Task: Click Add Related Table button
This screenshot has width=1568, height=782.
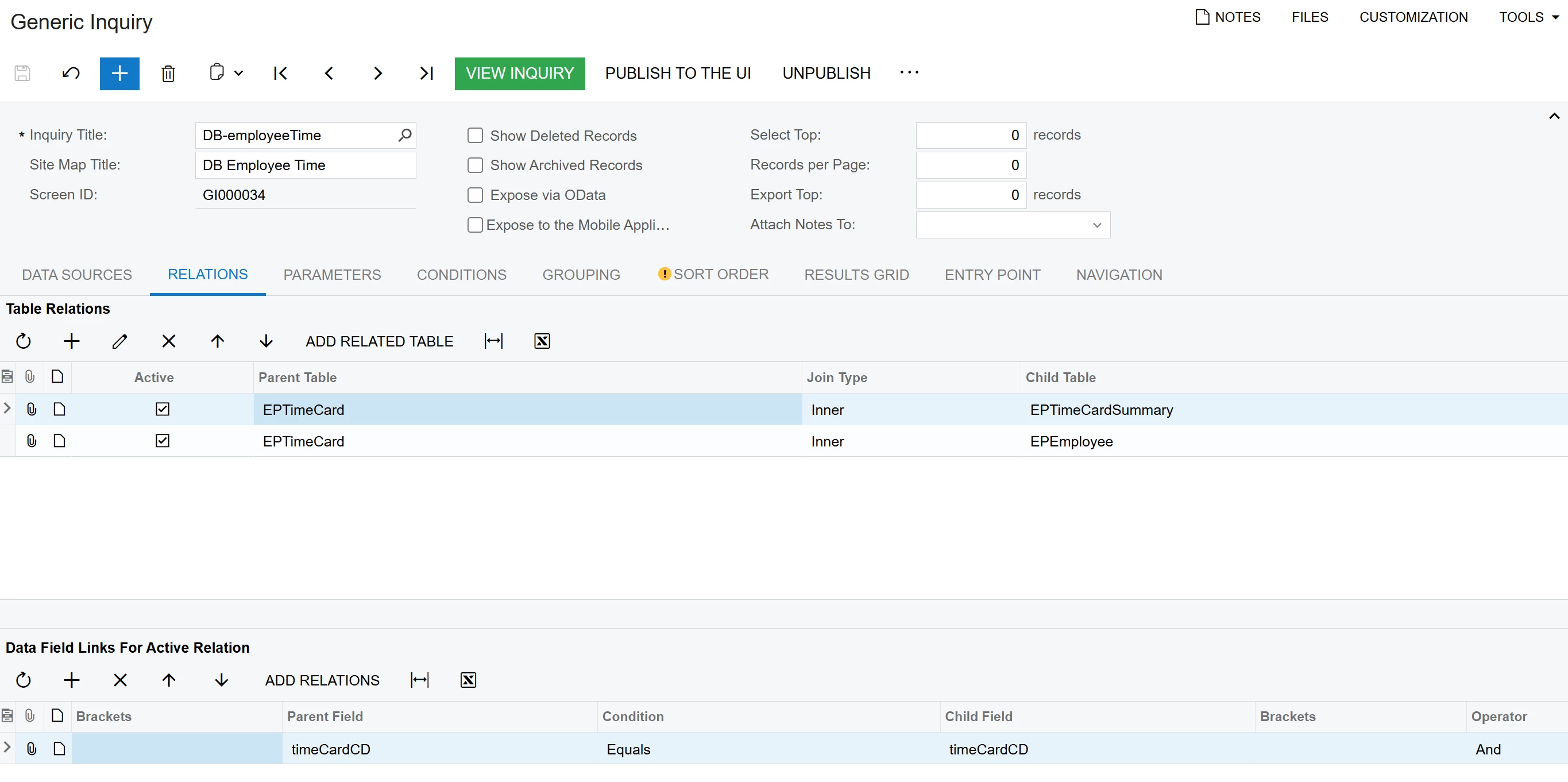Action: (x=379, y=341)
